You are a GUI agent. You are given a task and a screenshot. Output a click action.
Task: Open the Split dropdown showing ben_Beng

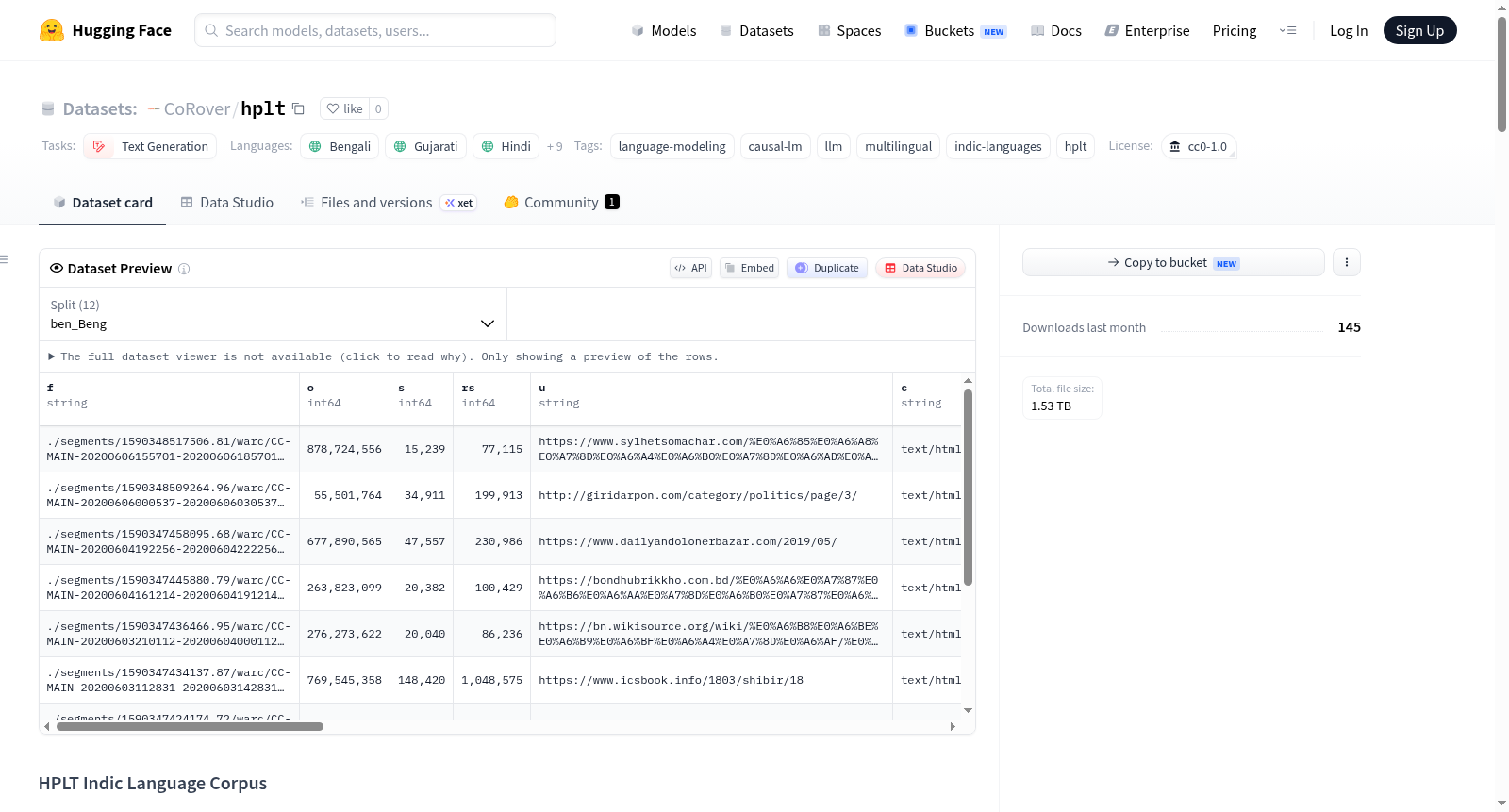pyautogui.click(x=273, y=314)
